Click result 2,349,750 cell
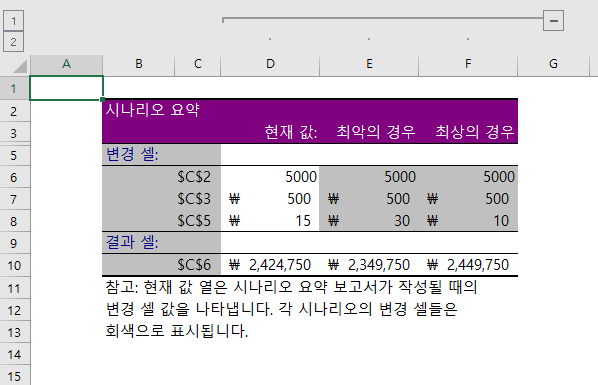598x385 pixels. pyautogui.click(x=369, y=265)
